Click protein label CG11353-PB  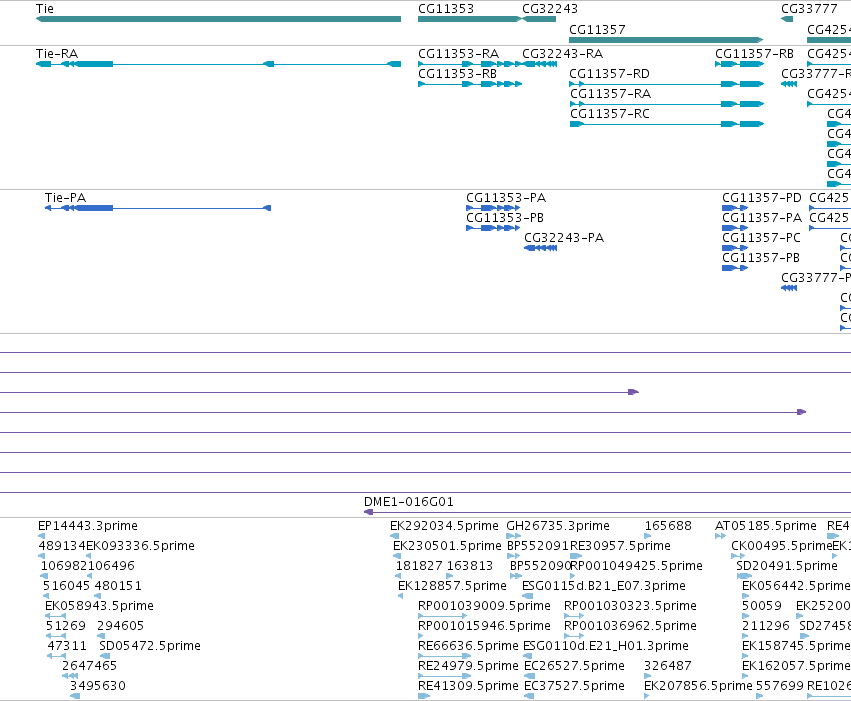(x=505, y=218)
